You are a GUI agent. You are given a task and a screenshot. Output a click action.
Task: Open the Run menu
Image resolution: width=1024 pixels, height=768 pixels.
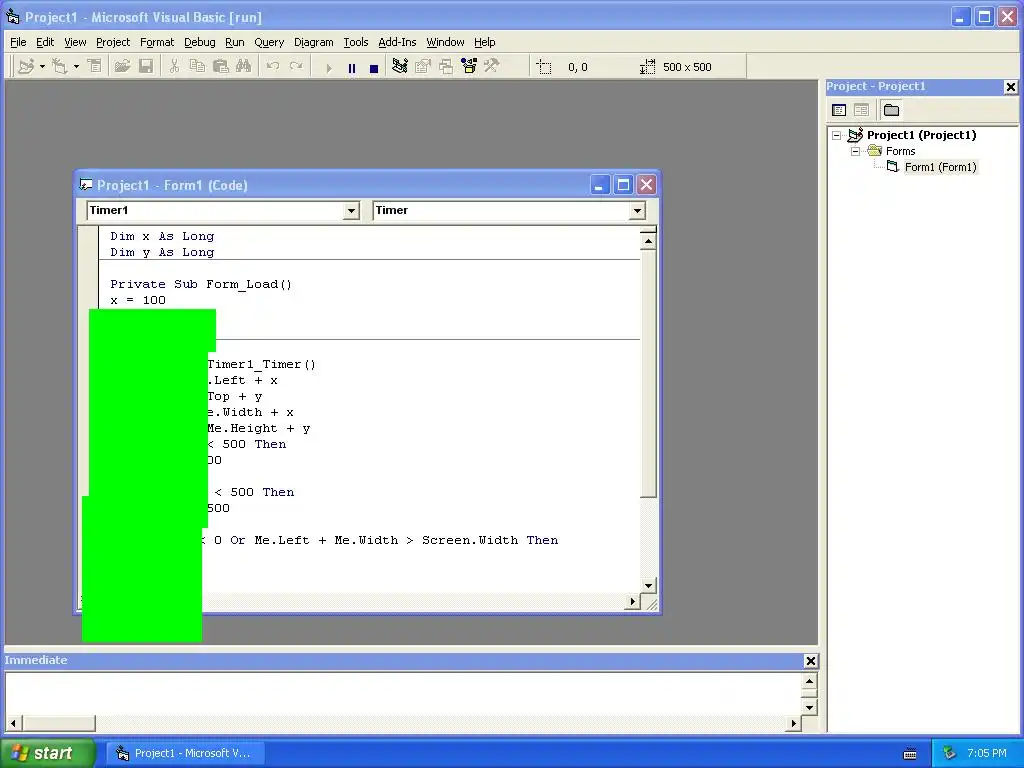tap(234, 42)
